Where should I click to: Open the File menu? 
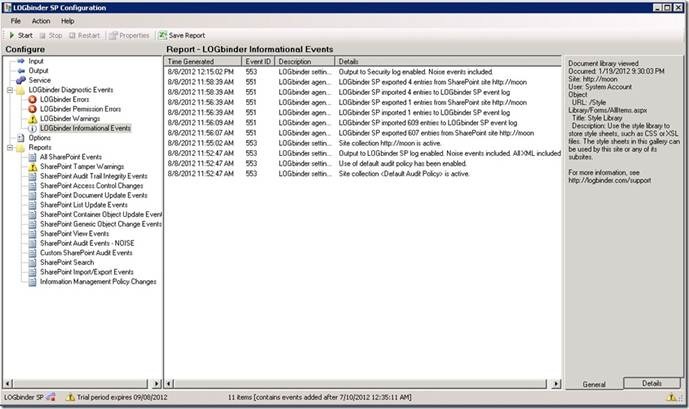click(x=16, y=20)
